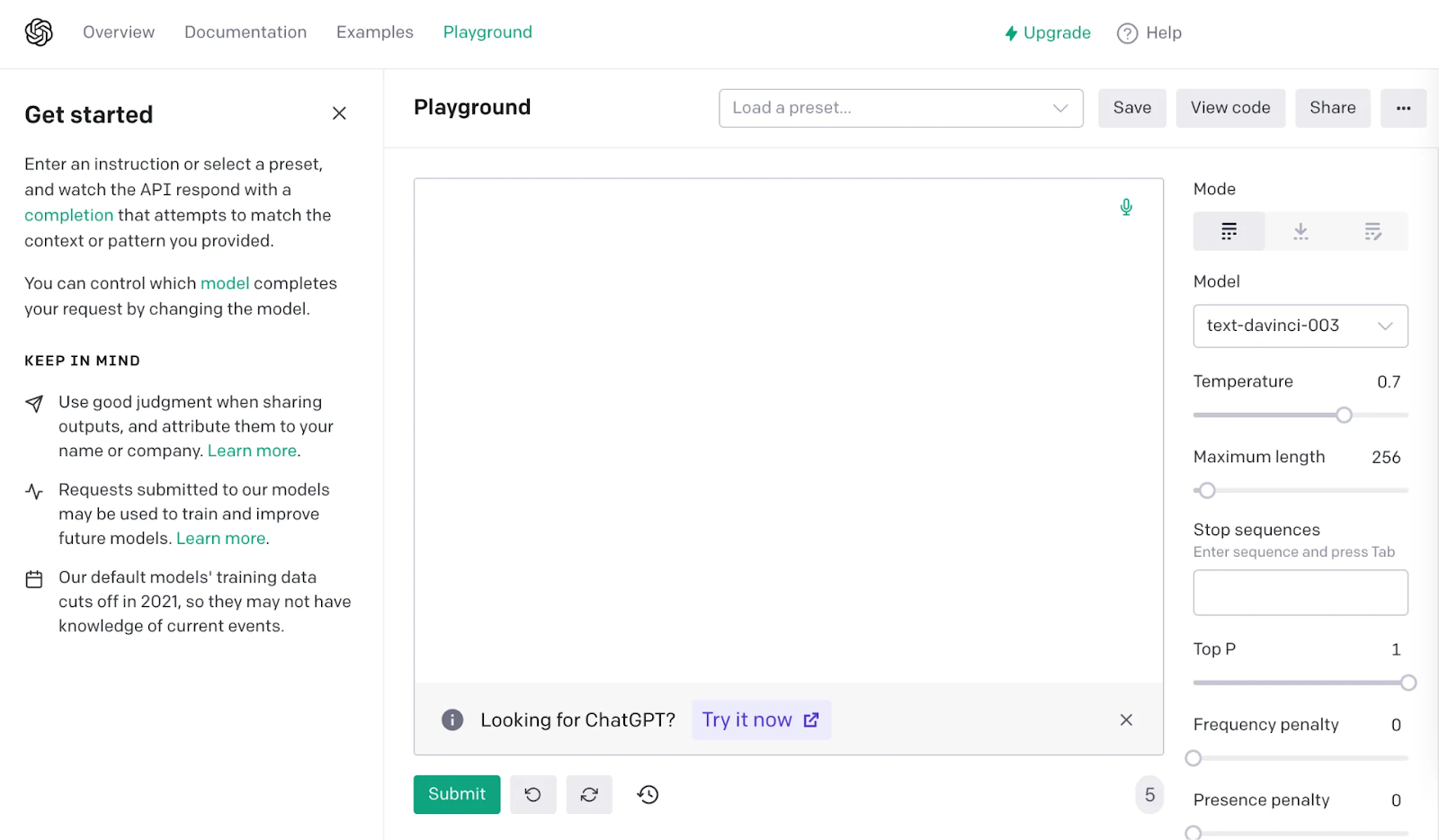This screenshot has width=1439, height=840.
Task: Click the activity pulse icon
Action: 34,491
